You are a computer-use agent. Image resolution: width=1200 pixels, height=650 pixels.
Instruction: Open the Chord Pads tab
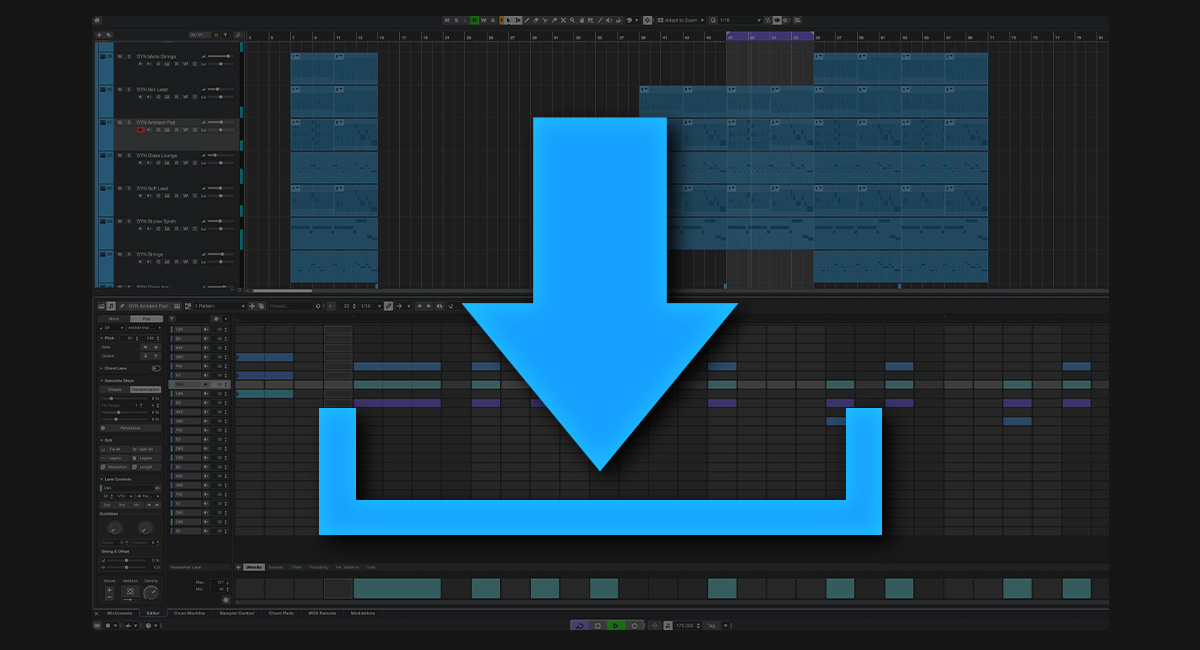click(282, 613)
